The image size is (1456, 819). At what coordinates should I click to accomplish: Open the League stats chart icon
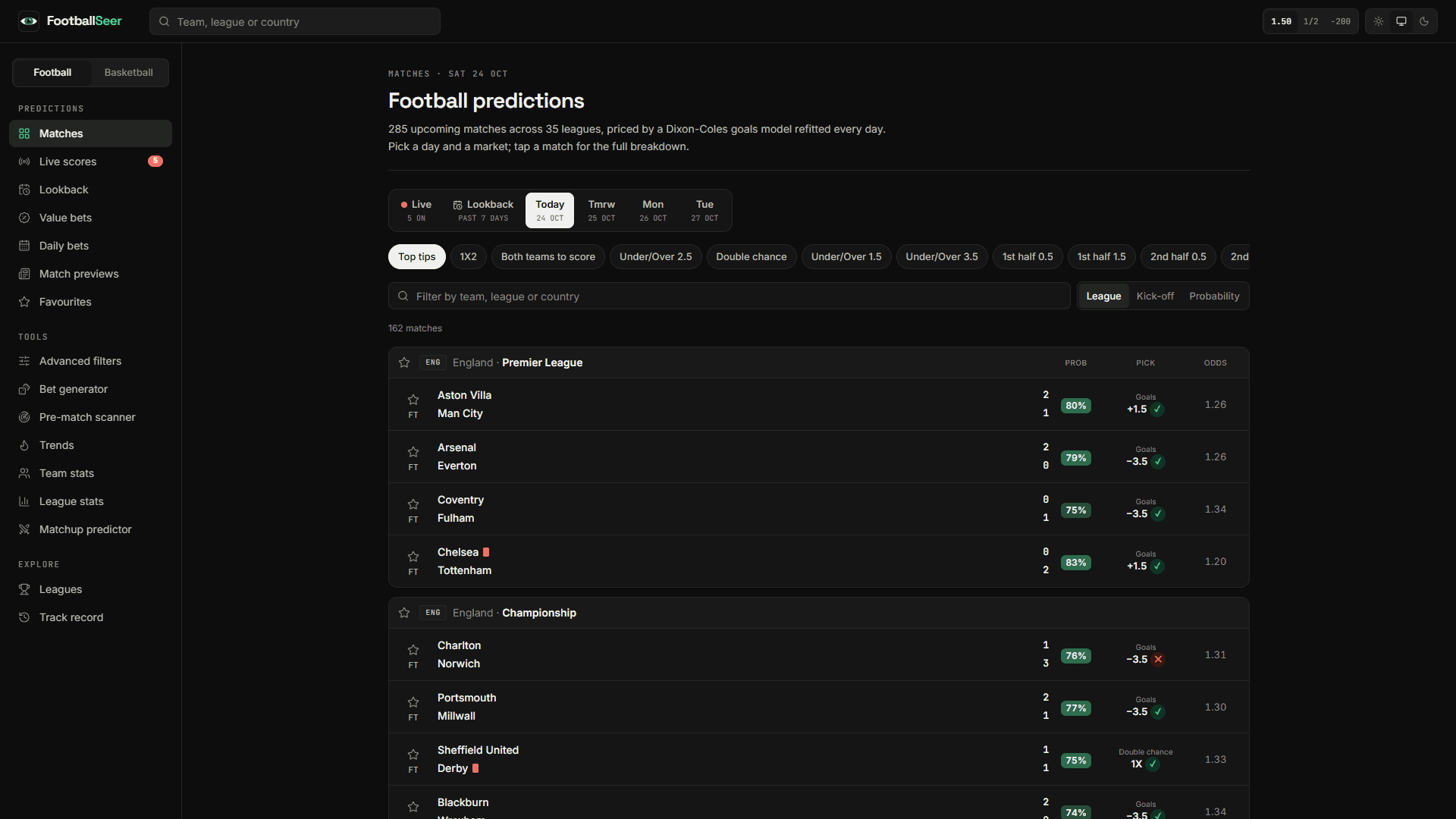click(x=24, y=501)
